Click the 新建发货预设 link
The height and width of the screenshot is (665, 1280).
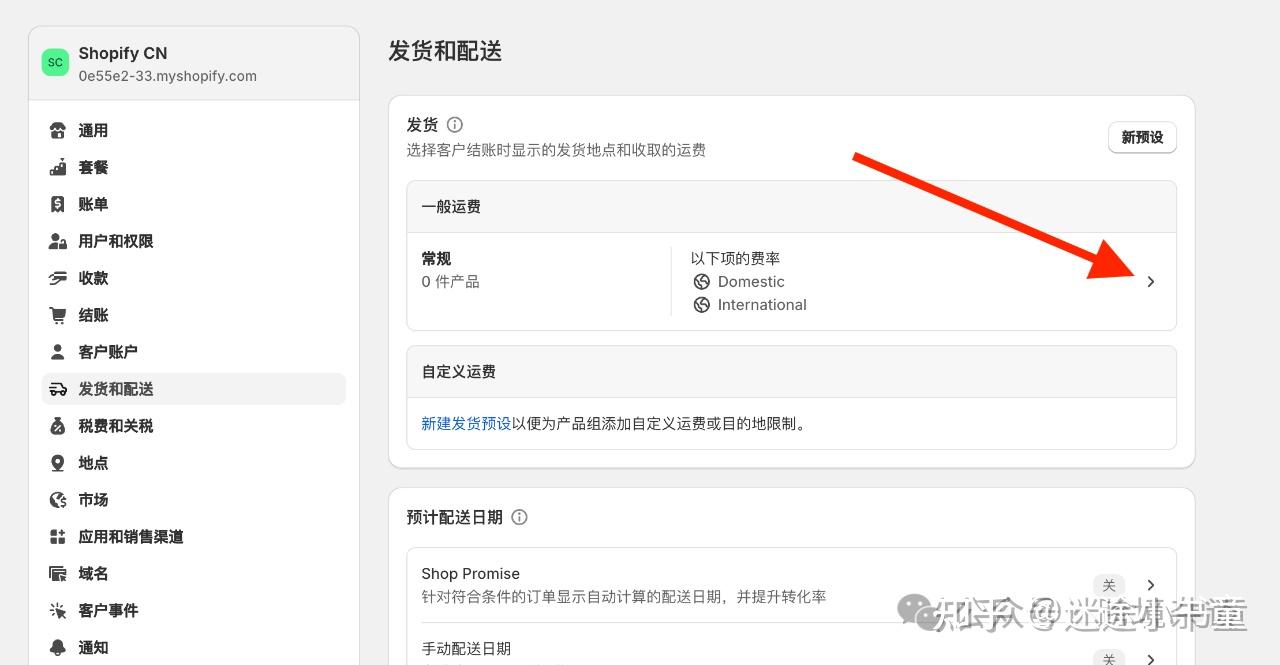pyautogui.click(x=465, y=423)
